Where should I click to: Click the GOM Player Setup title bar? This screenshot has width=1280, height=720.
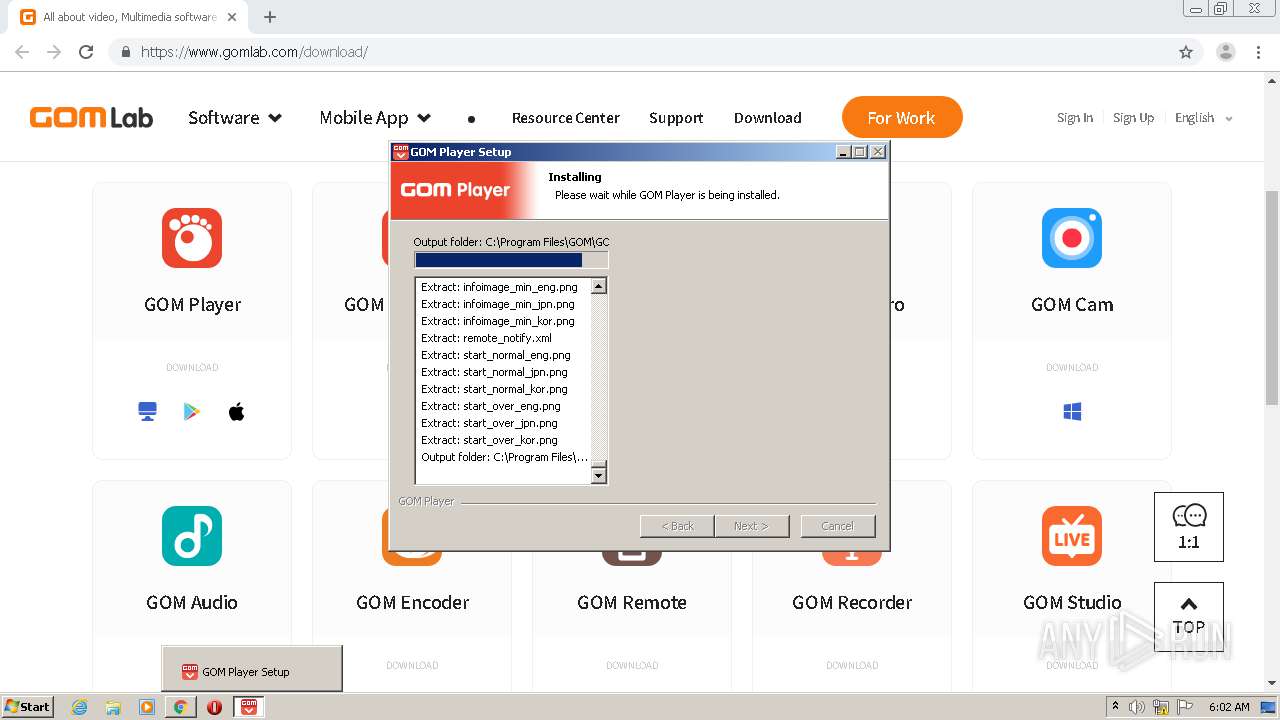(x=640, y=152)
